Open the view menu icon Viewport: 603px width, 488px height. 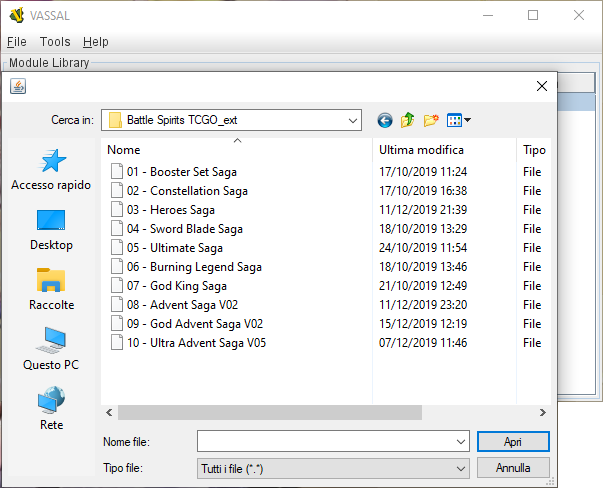[454, 120]
